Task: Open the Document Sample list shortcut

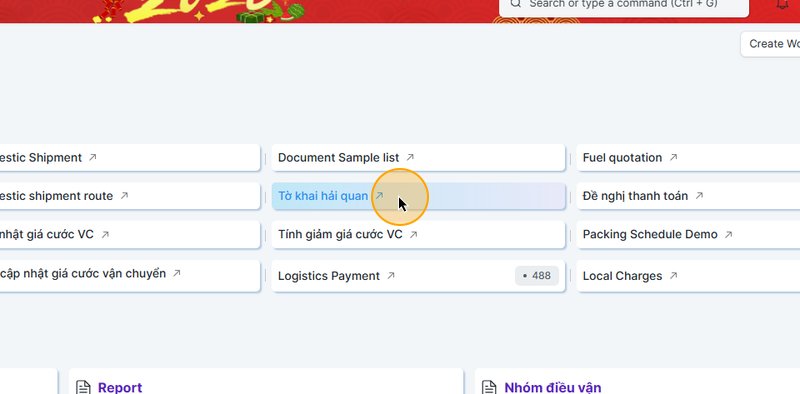Action: click(418, 158)
